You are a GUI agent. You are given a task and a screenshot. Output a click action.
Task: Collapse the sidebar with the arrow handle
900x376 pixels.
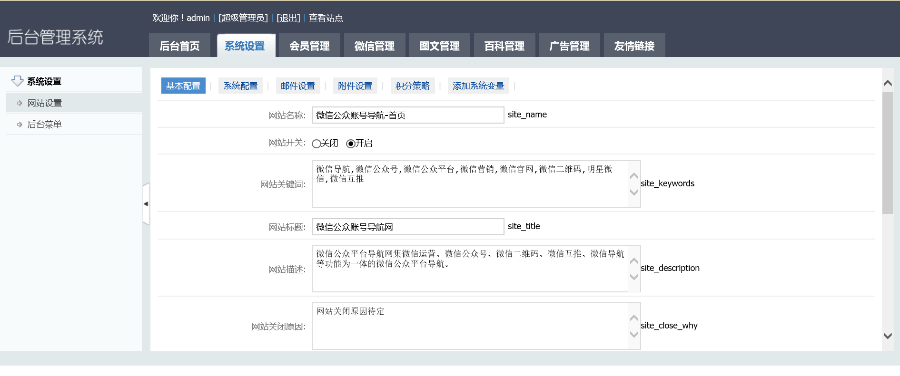[146, 203]
